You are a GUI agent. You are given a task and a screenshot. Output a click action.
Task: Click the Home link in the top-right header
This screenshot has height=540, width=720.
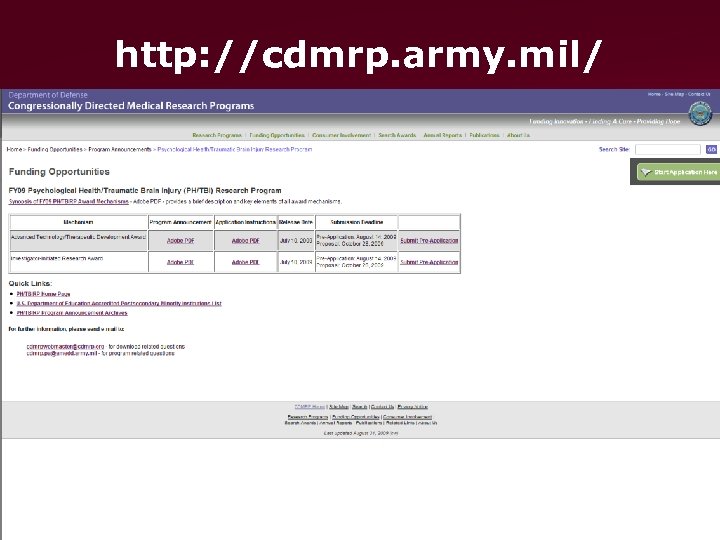(x=654, y=94)
